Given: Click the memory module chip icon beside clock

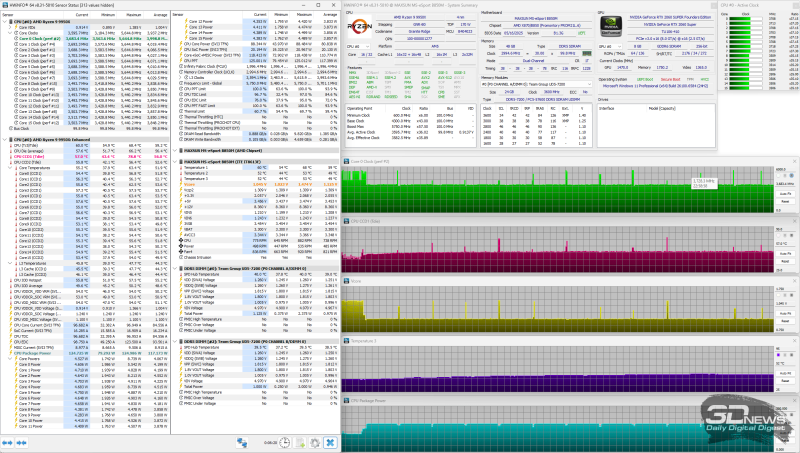Looking at the screenshot, I should tap(587, 53).
